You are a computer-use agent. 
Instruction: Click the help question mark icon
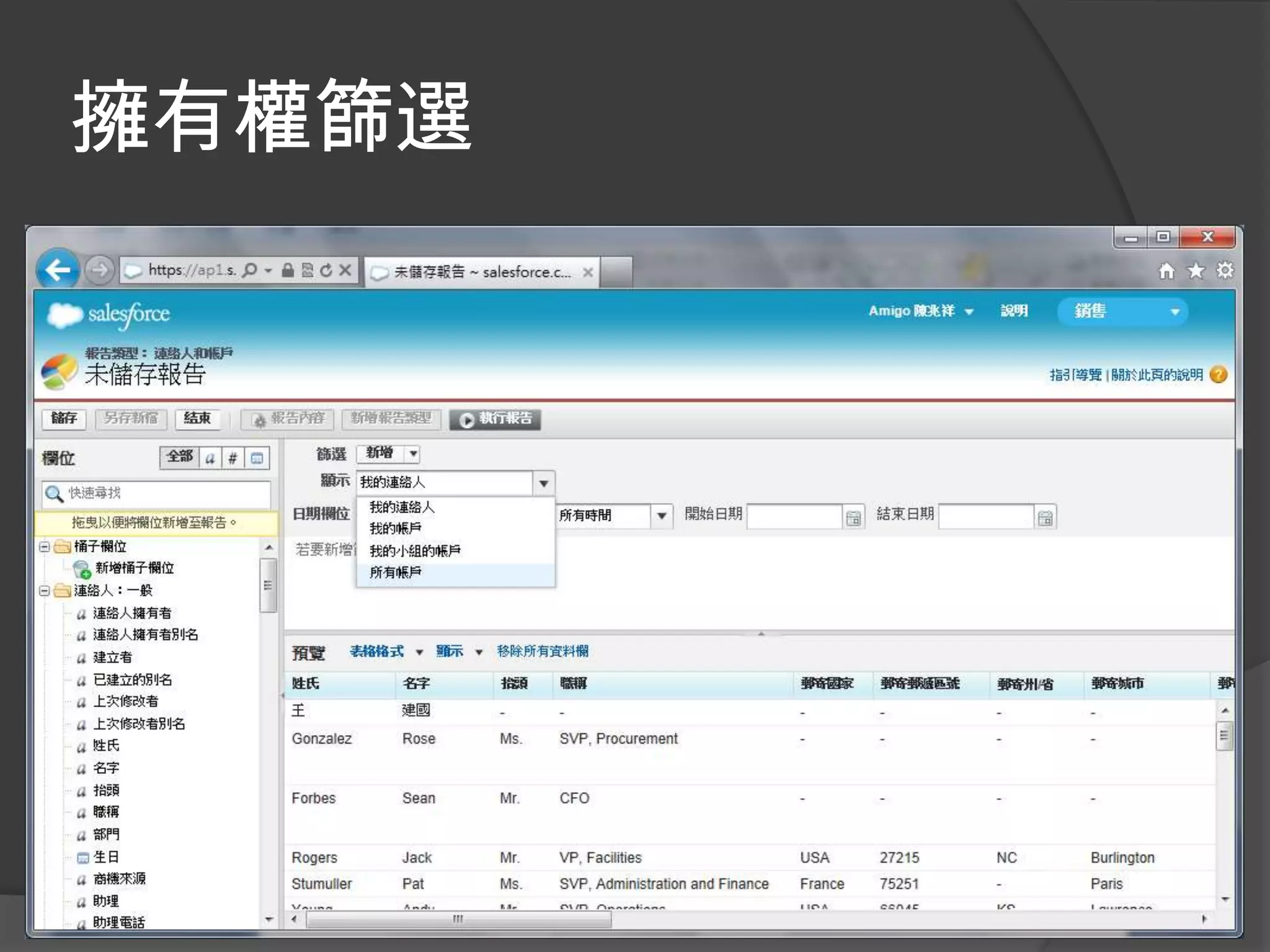(x=1218, y=374)
